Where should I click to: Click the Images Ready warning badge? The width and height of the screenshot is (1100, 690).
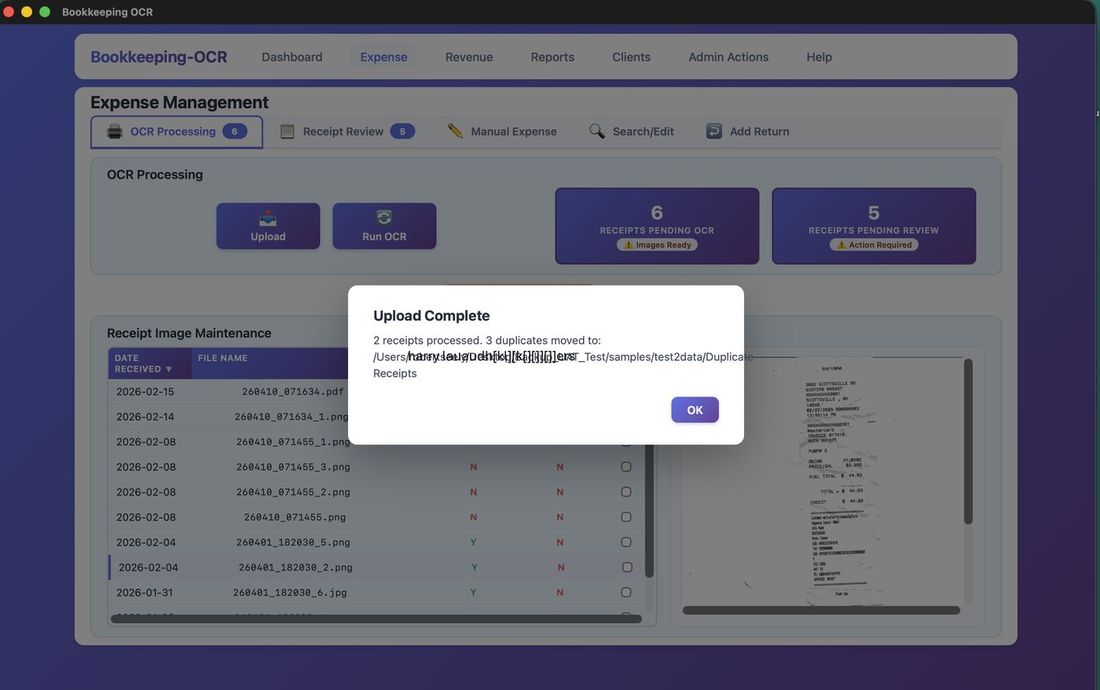point(656,244)
